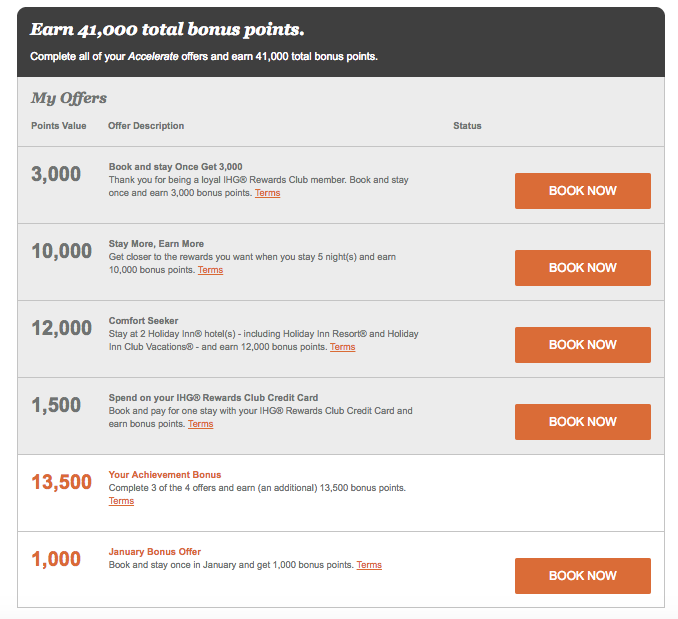View Terms of the Comfort Seeker offer
This screenshot has height=619, width=678.
(x=342, y=347)
